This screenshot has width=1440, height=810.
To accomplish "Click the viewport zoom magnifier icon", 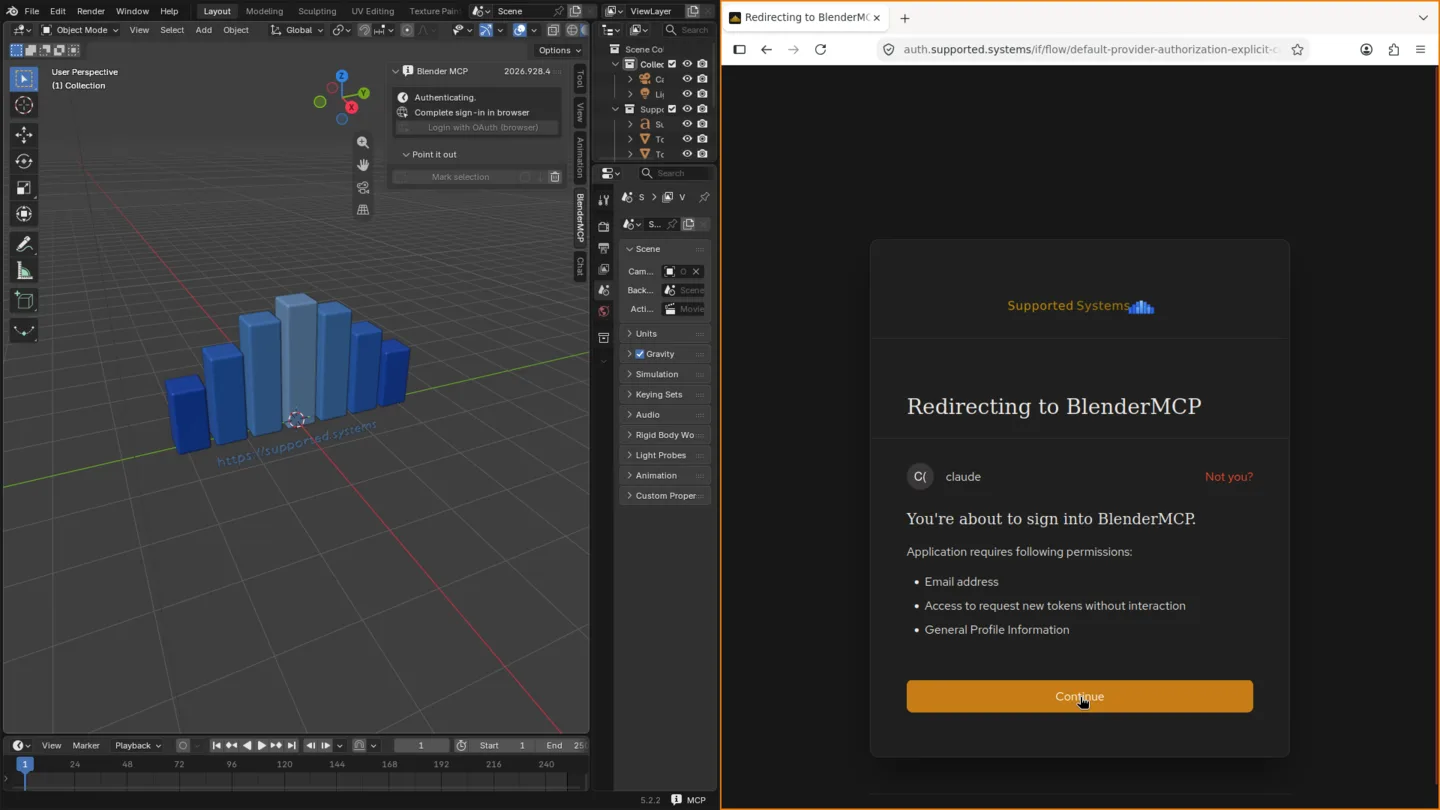I will tap(363, 143).
